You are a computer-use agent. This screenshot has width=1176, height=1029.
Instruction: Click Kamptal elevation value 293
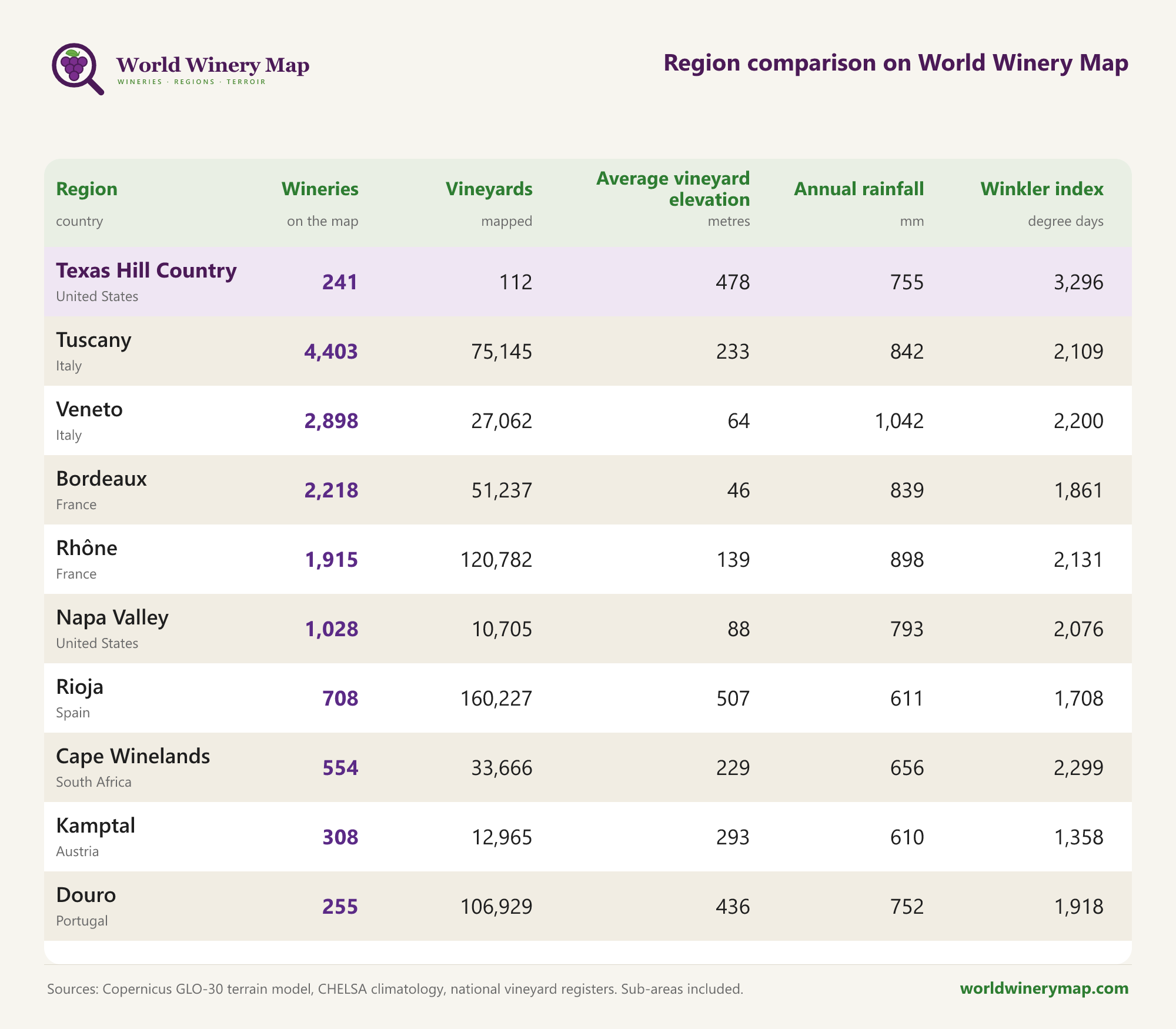coord(733,837)
